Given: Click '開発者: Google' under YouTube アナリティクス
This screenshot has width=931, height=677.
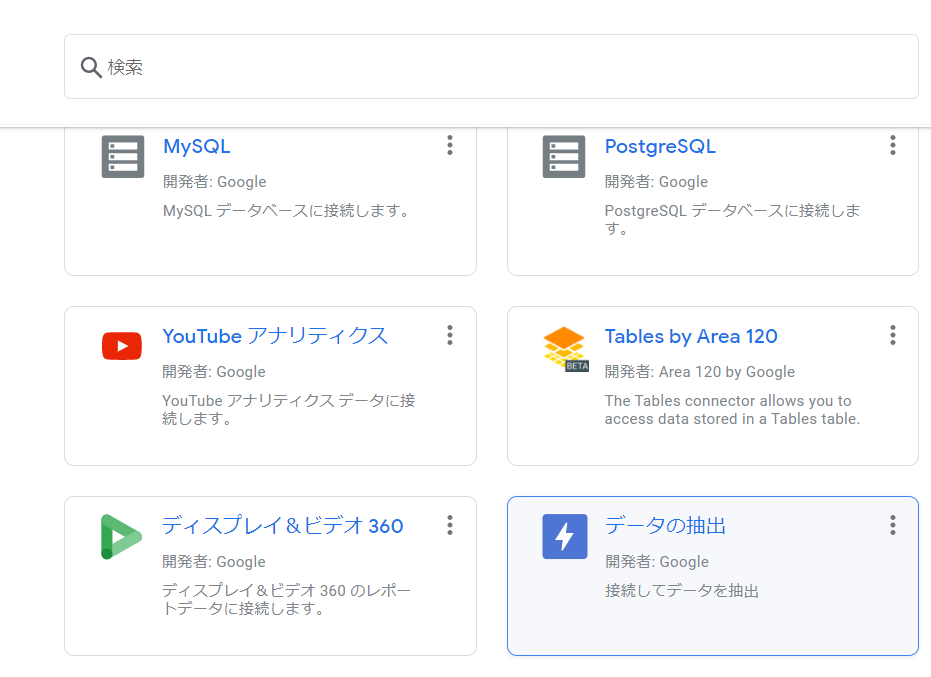Looking at the screenshot, I should pyautogui.click(x=214, y=372).
